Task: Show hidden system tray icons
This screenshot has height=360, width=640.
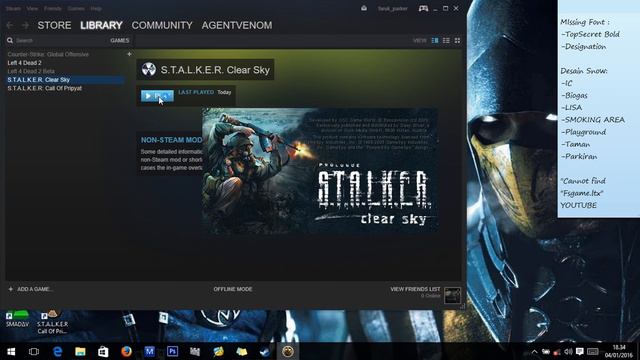Action: pos(534,351)
